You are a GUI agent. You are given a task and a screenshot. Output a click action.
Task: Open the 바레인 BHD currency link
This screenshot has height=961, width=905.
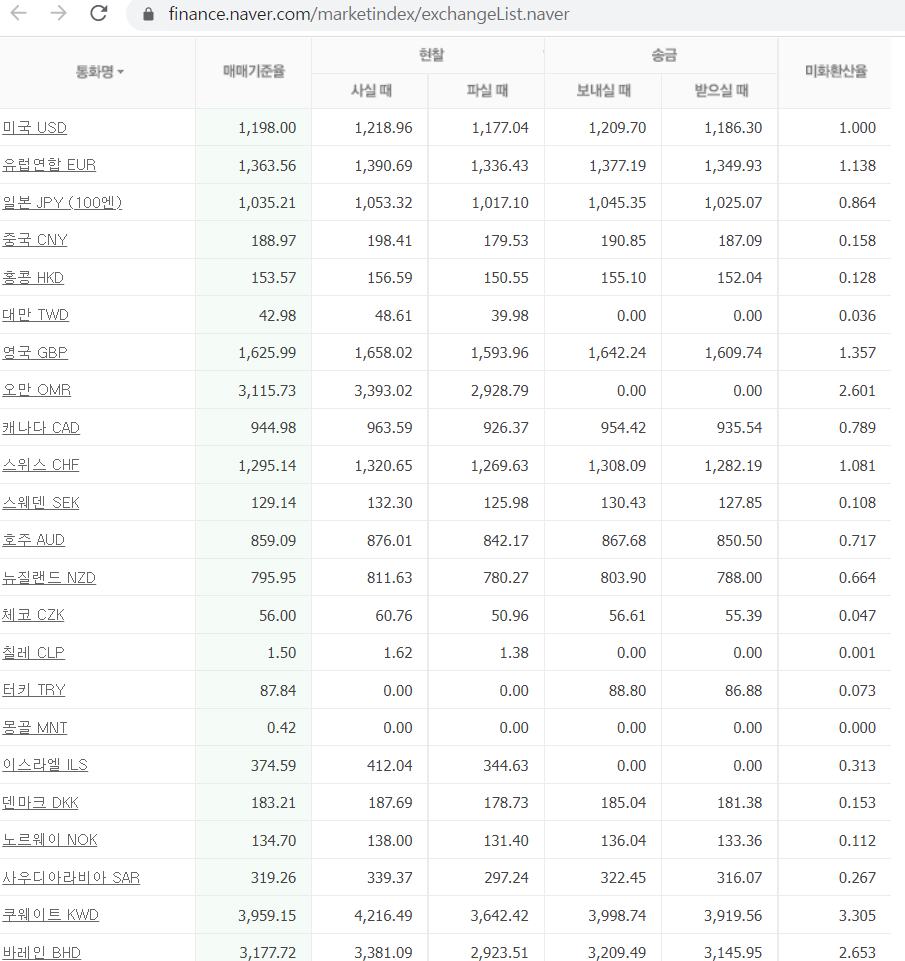tap(41, 952)
